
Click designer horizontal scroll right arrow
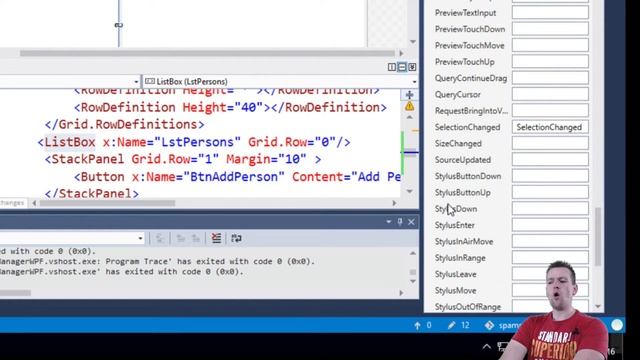tap(401, 53)
